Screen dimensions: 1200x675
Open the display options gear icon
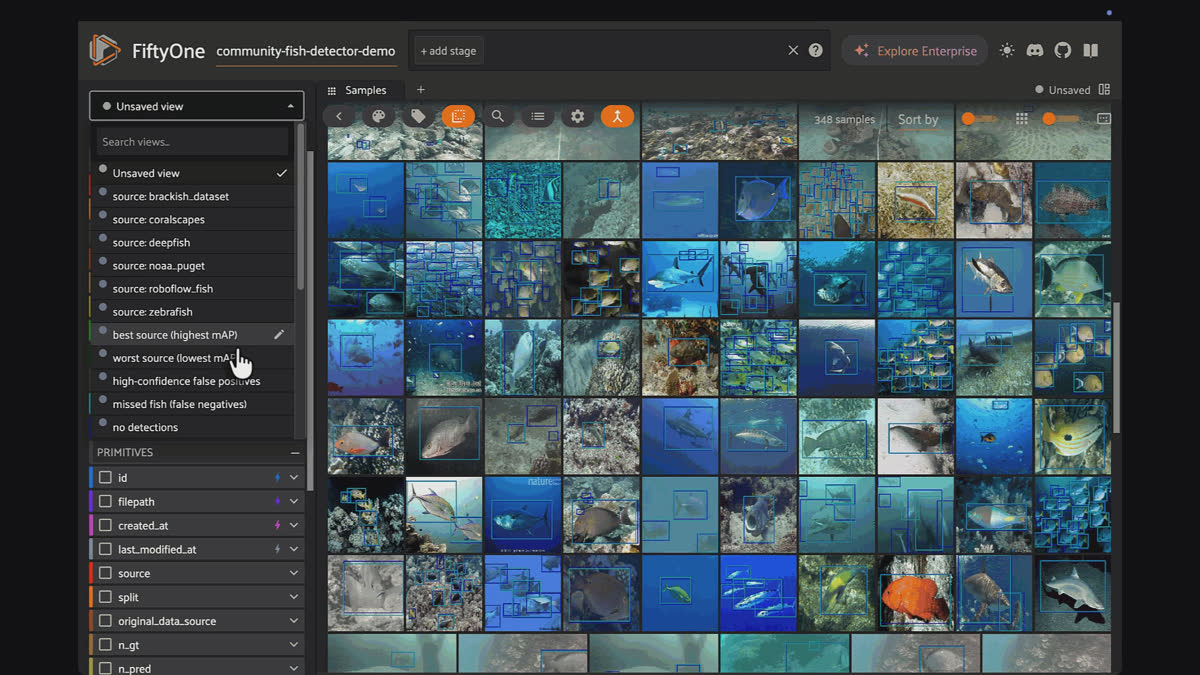(x=577, y=117)
